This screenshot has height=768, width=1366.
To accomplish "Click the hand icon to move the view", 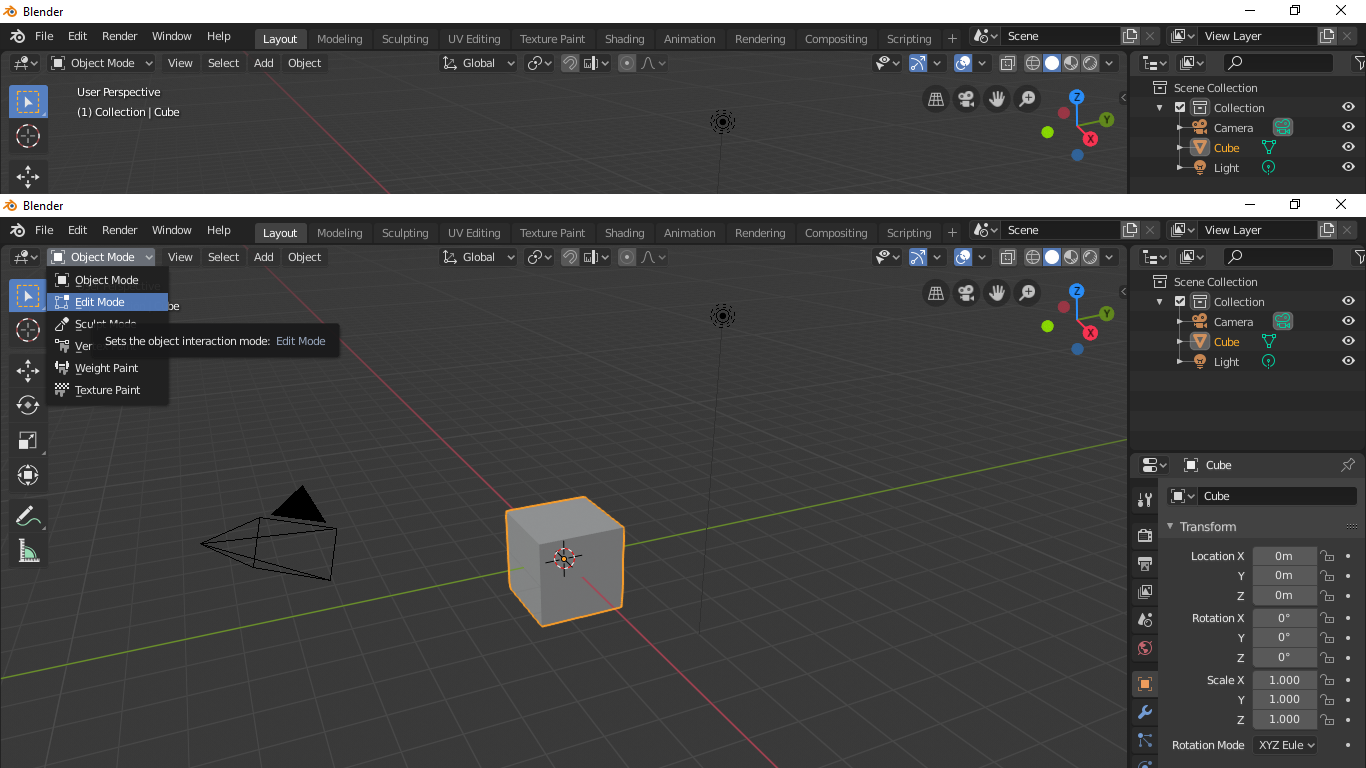I will tap(996, 292).
